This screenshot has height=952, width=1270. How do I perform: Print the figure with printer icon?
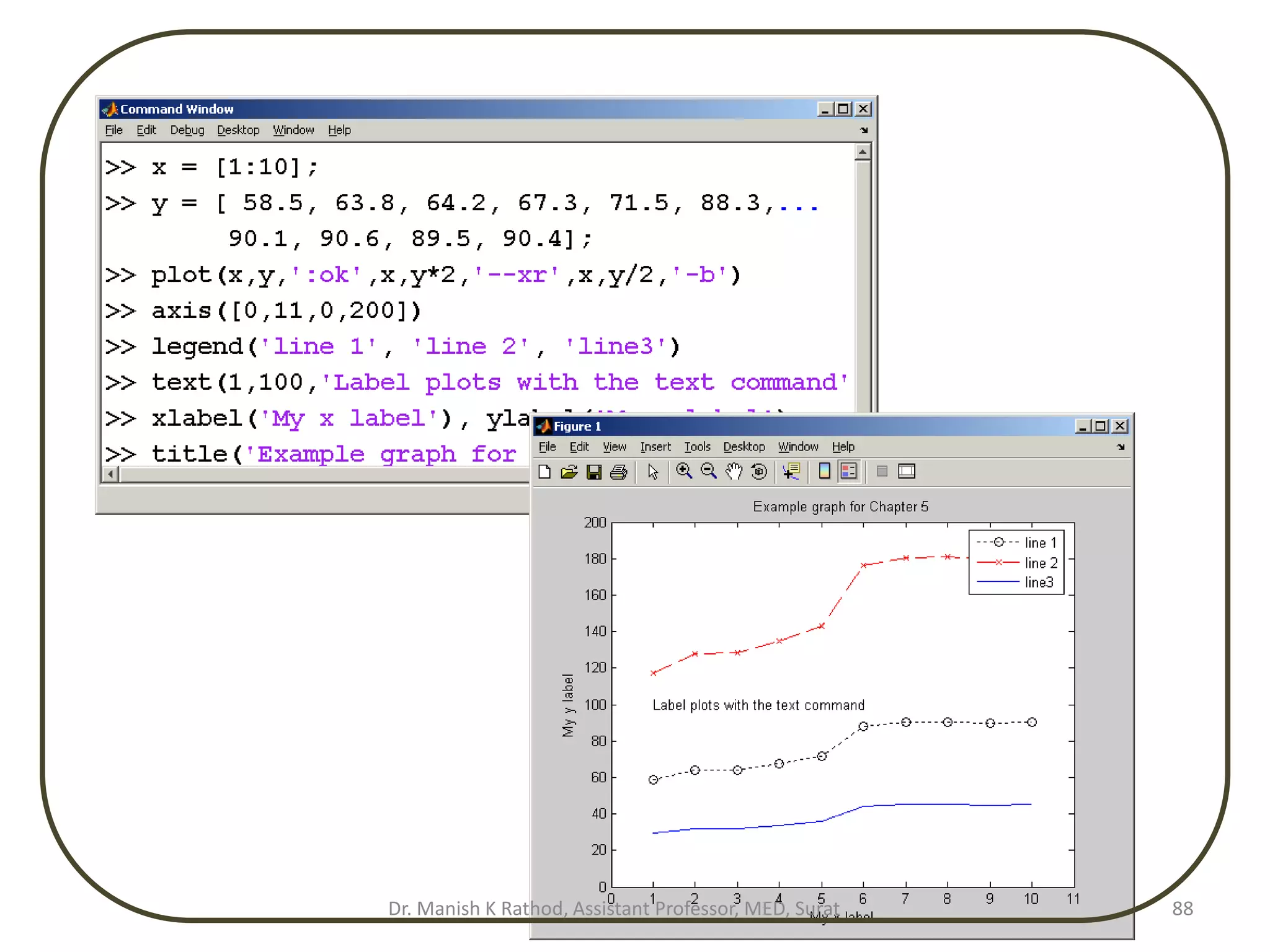click(x=618, y=472)
